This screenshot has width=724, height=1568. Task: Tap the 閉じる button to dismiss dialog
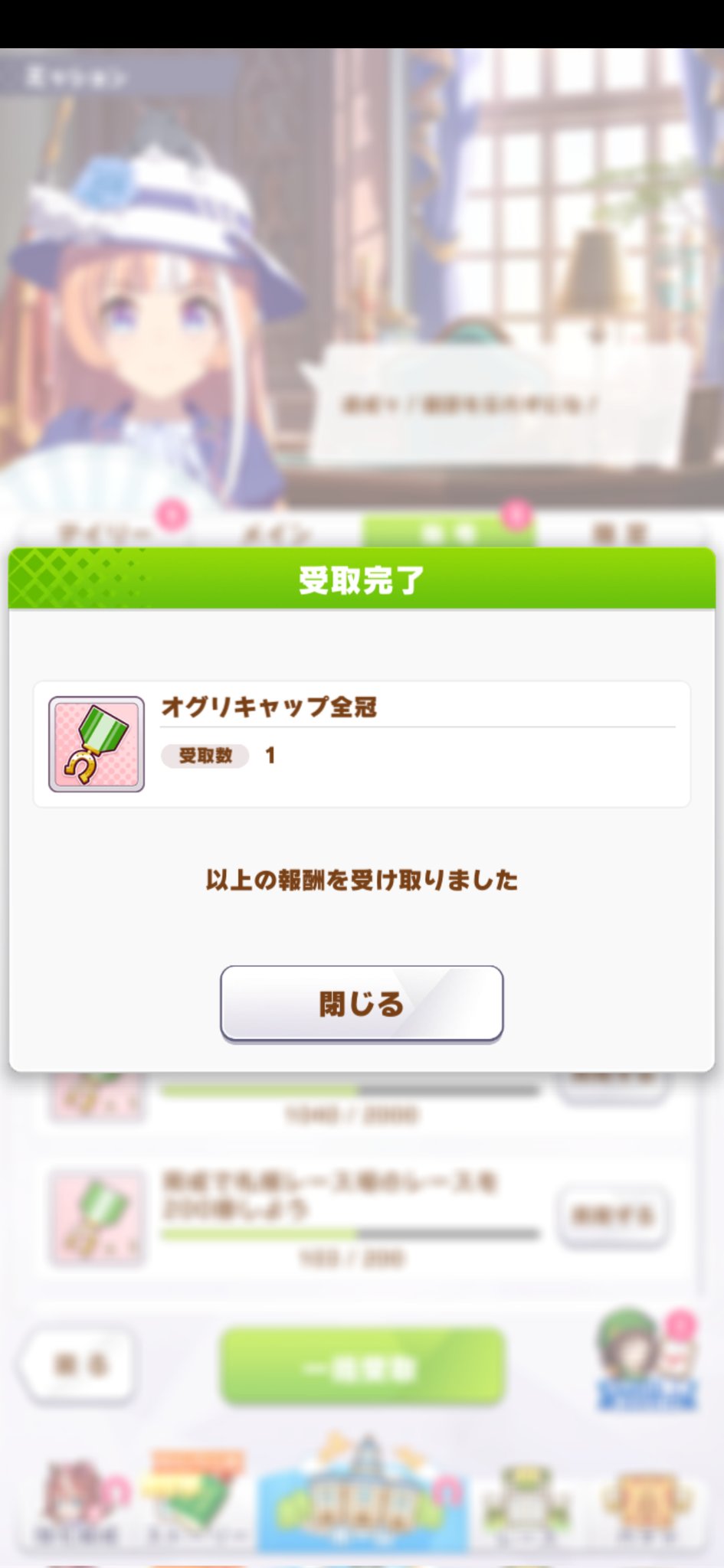pyautogui.click(x=362, y=1004)
